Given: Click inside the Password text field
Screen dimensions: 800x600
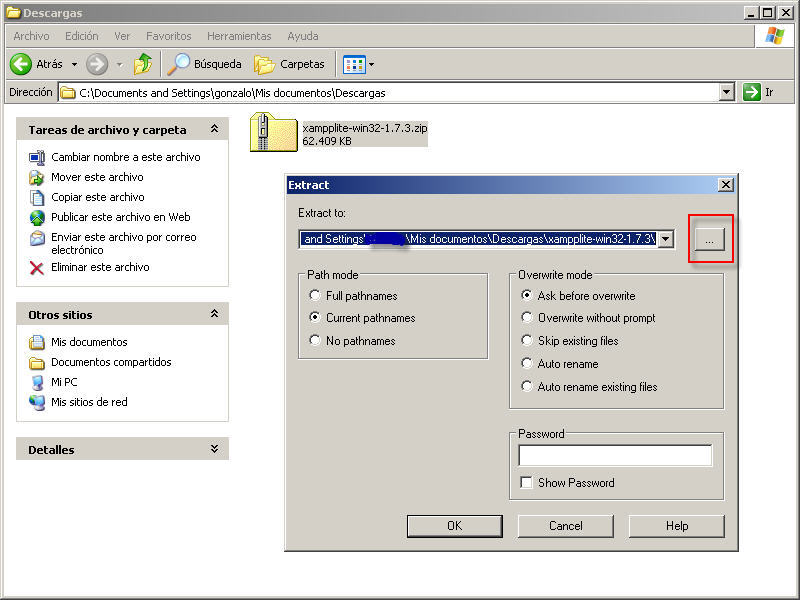Looking at the screenshot, I should 615,456.
